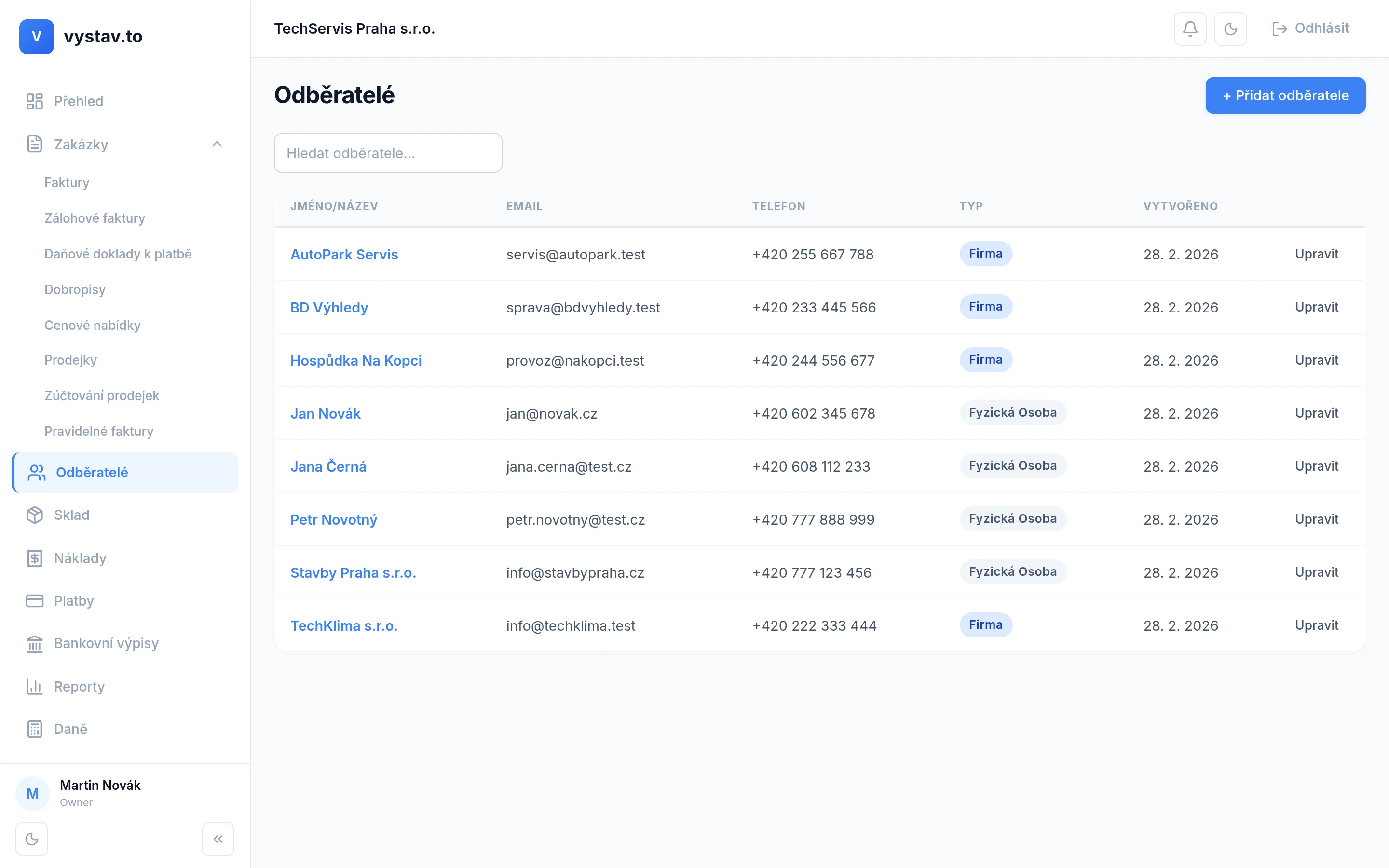Click Odhlásit to log out
This screenshot has width=1389, height=868.
click(1310, 29)
